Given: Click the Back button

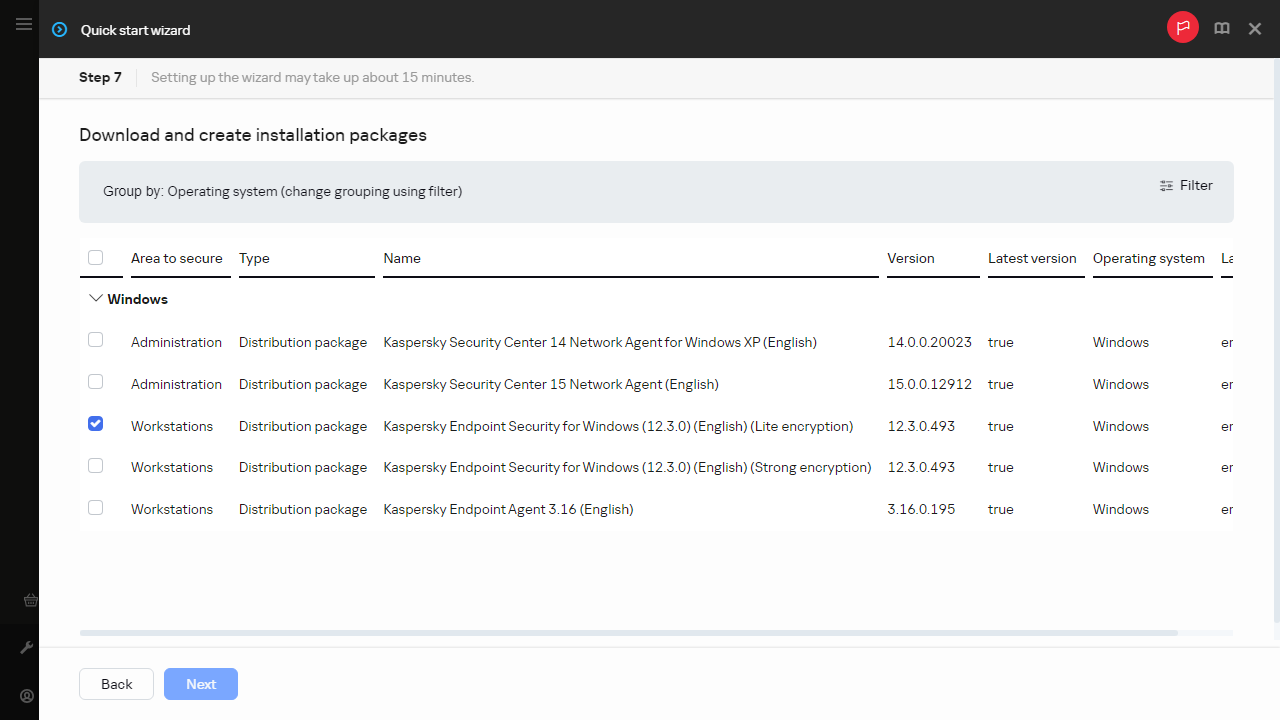Looking at the screenshot, I should coord(116,684).
